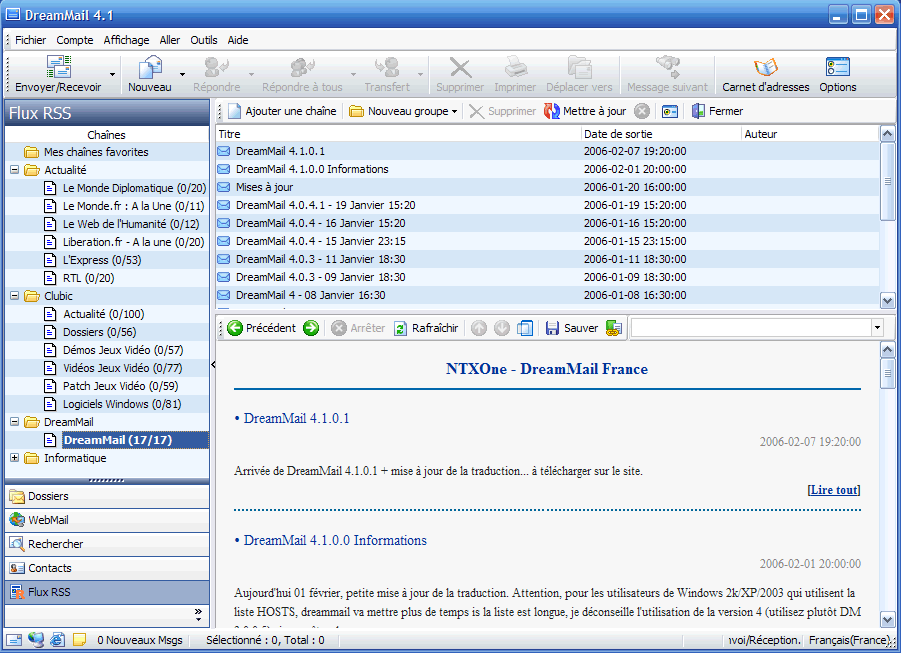Viewport: 901px width, 653px height.
Task: Click the copy-window icon beside Sauver
Action: coord(525,328)
